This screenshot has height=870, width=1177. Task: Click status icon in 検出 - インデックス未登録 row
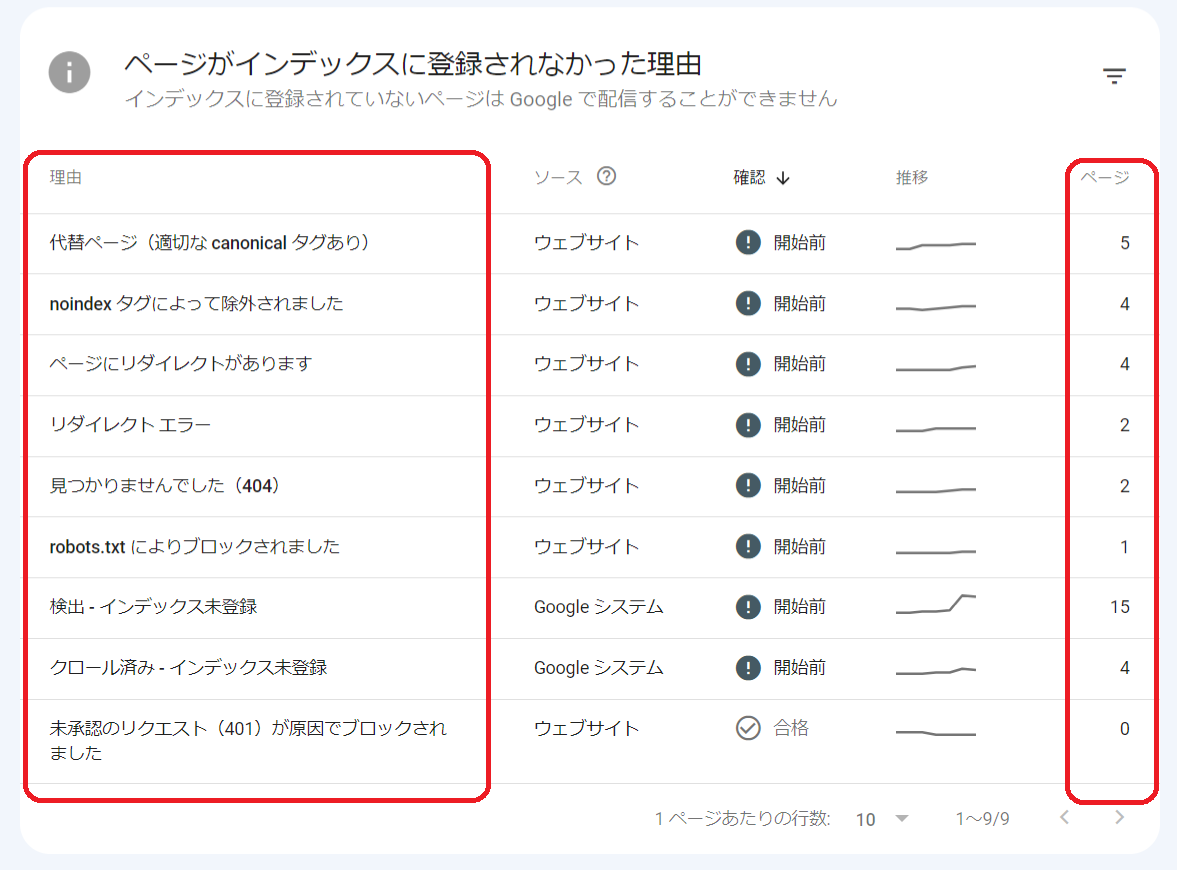[748, 607]
